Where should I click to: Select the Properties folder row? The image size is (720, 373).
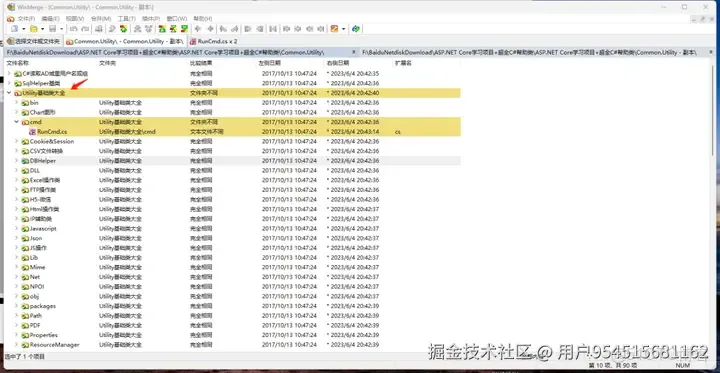pyautogui.click(x=232, y=335)
